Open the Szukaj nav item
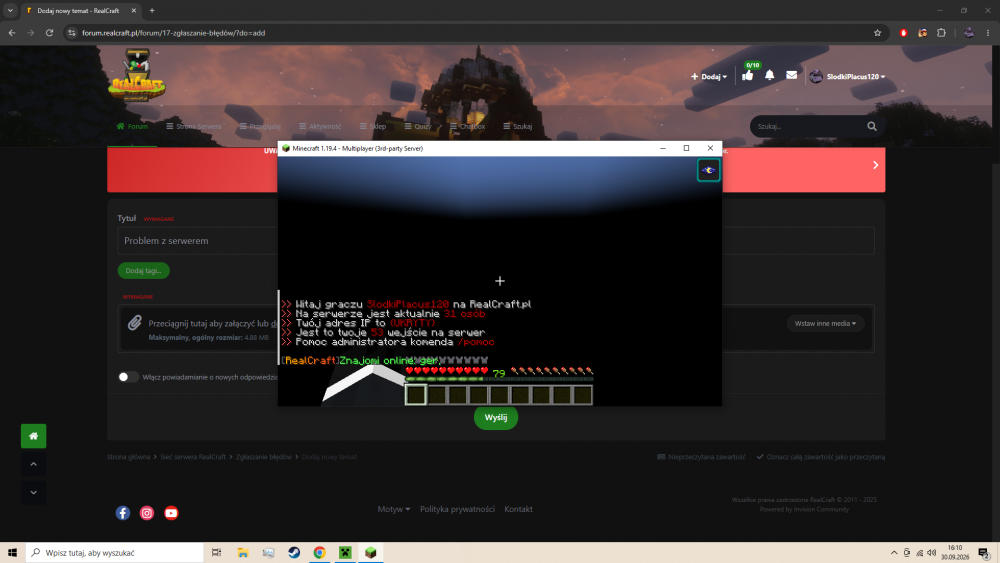The width and height of the screenshot is (1000, 563). tap(517, 126)
